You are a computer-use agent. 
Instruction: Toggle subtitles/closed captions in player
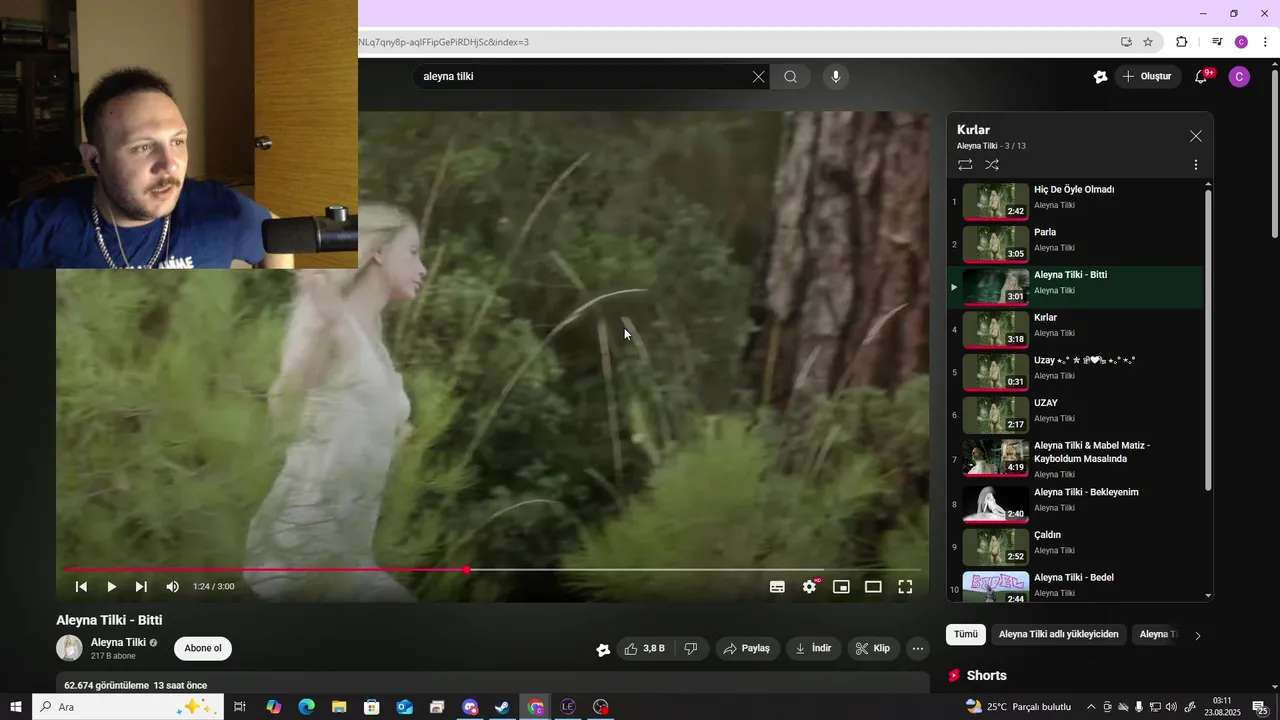pos(777,587)
